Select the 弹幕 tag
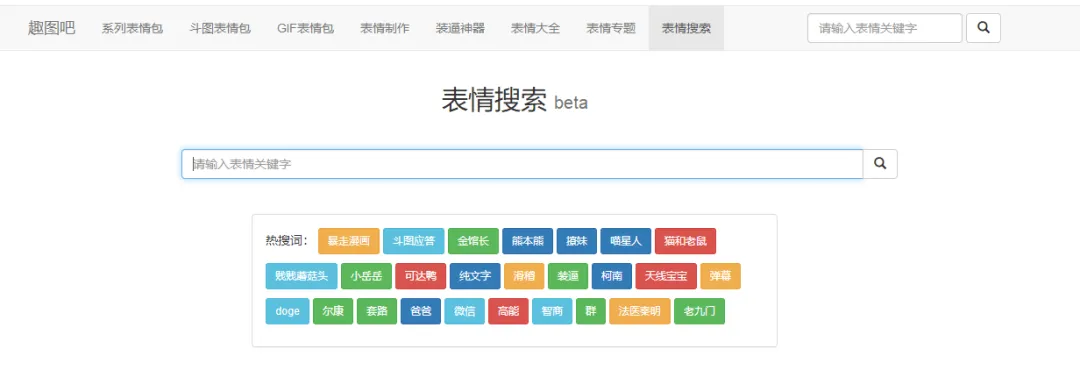 [720, 276]
